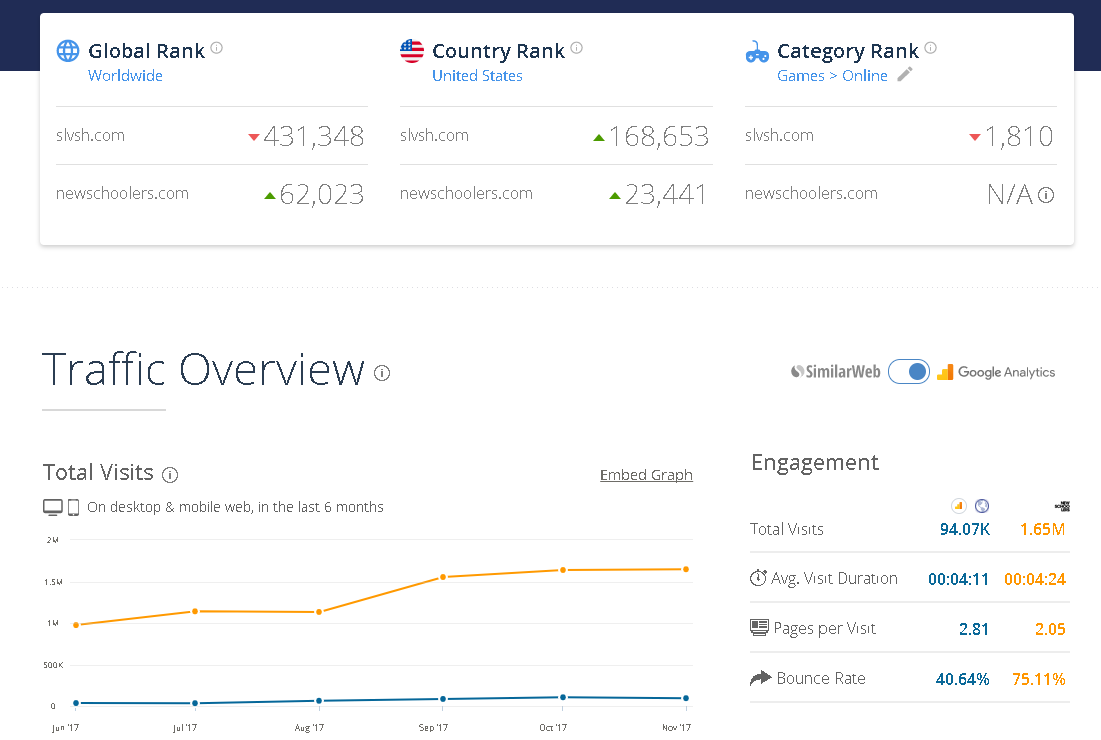Open the Worldwide link under Global Rank

(125, 76)
